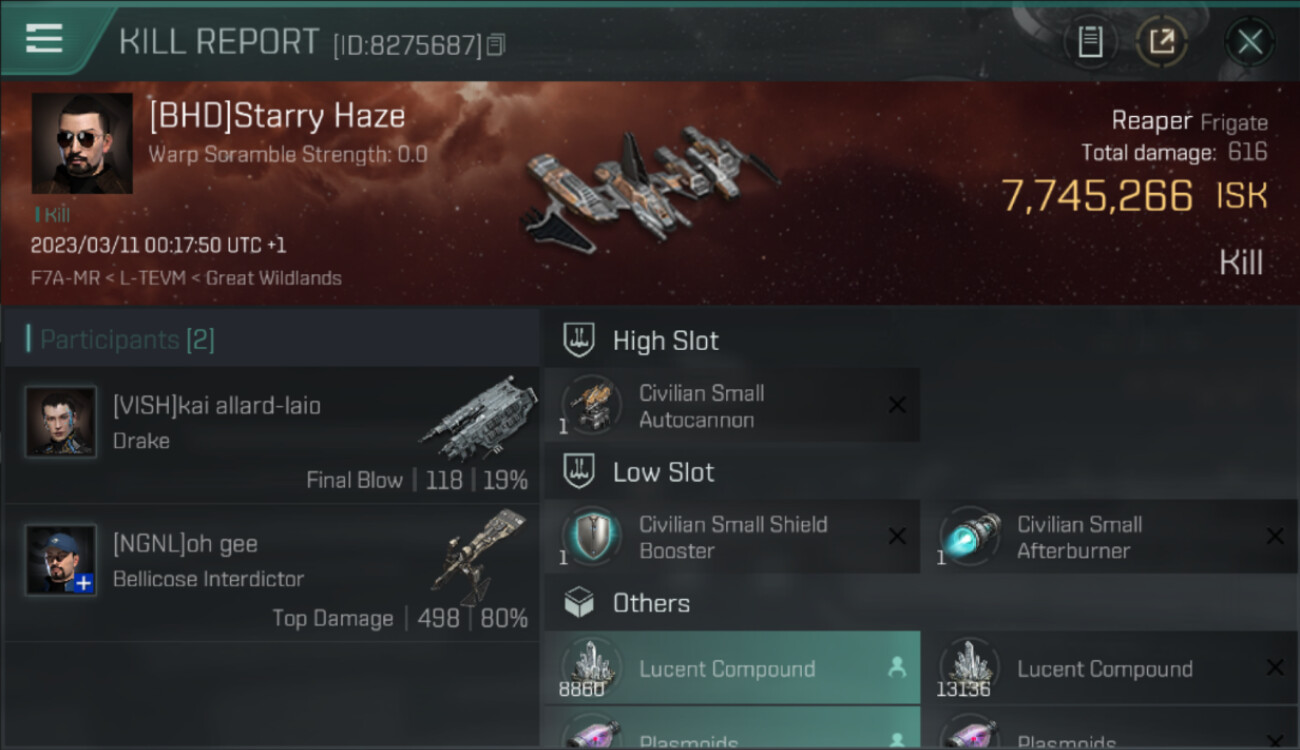Open oh gee's Bellicose Interdictor entry
1300x750 pixels.
click(271, 573)
